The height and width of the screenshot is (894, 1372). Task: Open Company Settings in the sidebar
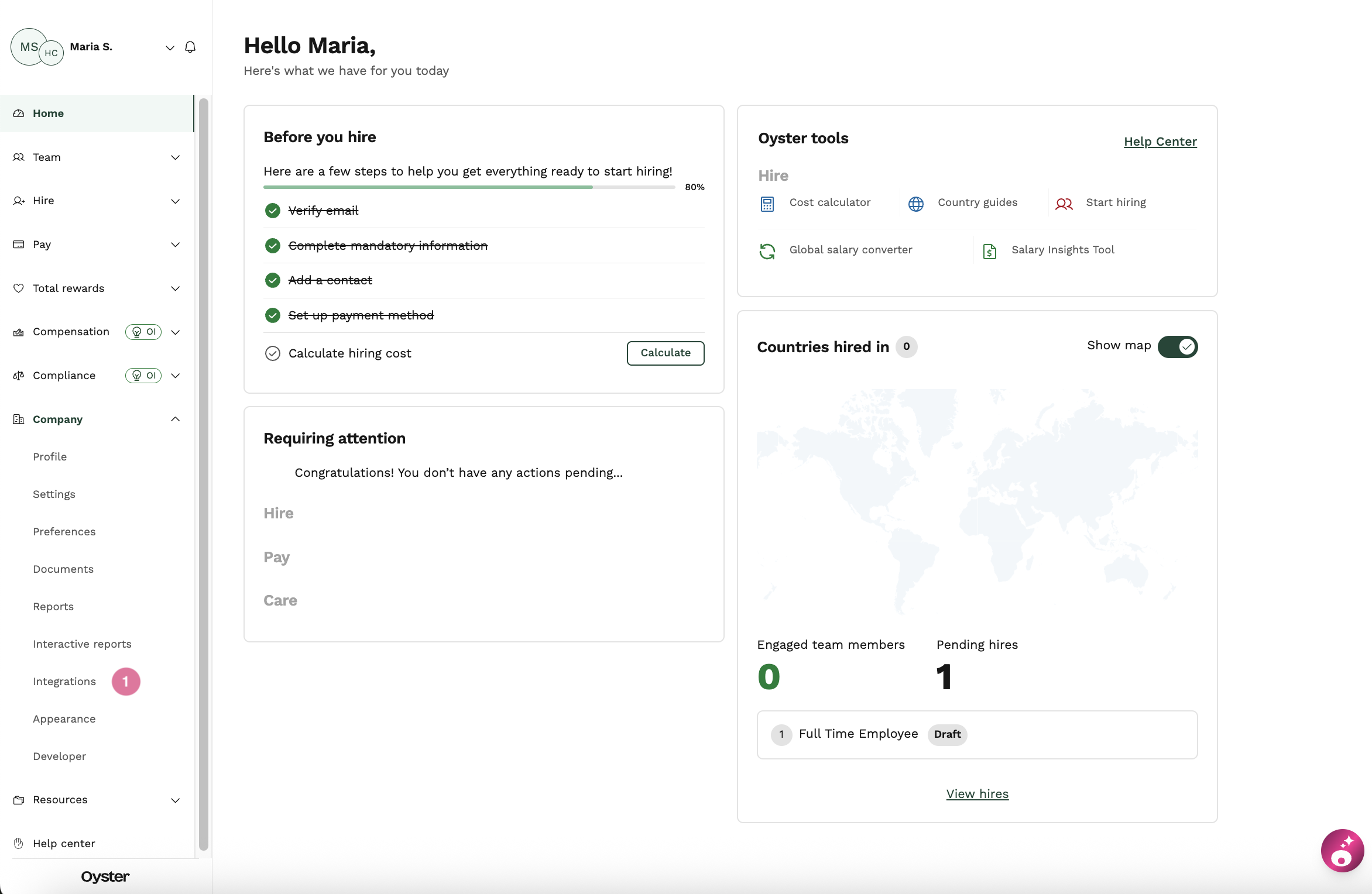click(x=54, y=494)
